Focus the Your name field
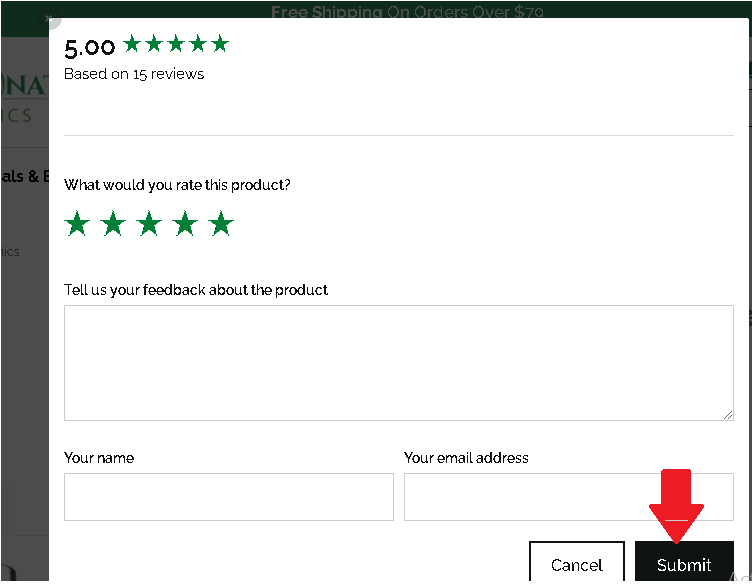Screen dimensions: 752x588 tap(229, 497)
